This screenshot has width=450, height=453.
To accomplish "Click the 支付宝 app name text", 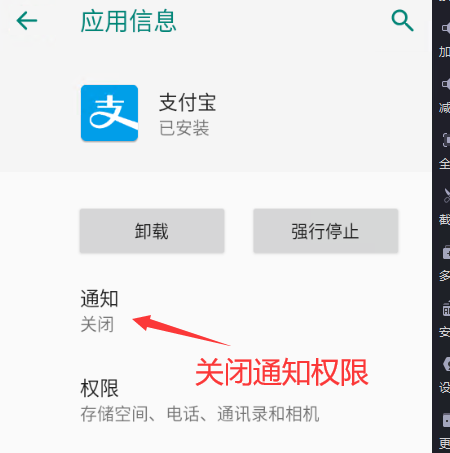I will (188, 103).
